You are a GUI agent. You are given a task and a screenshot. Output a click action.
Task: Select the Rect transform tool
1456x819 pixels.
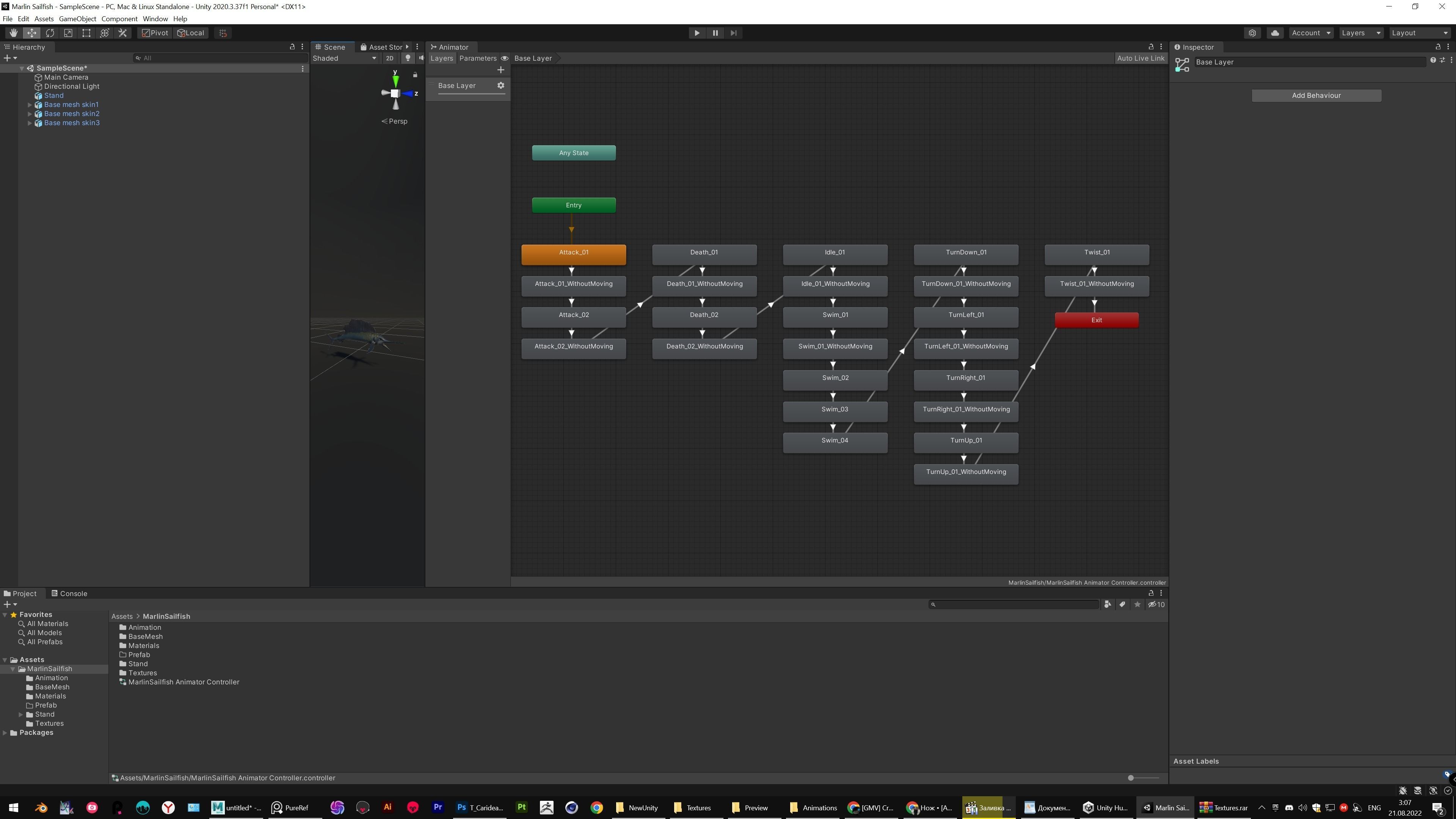coord(86,33)
